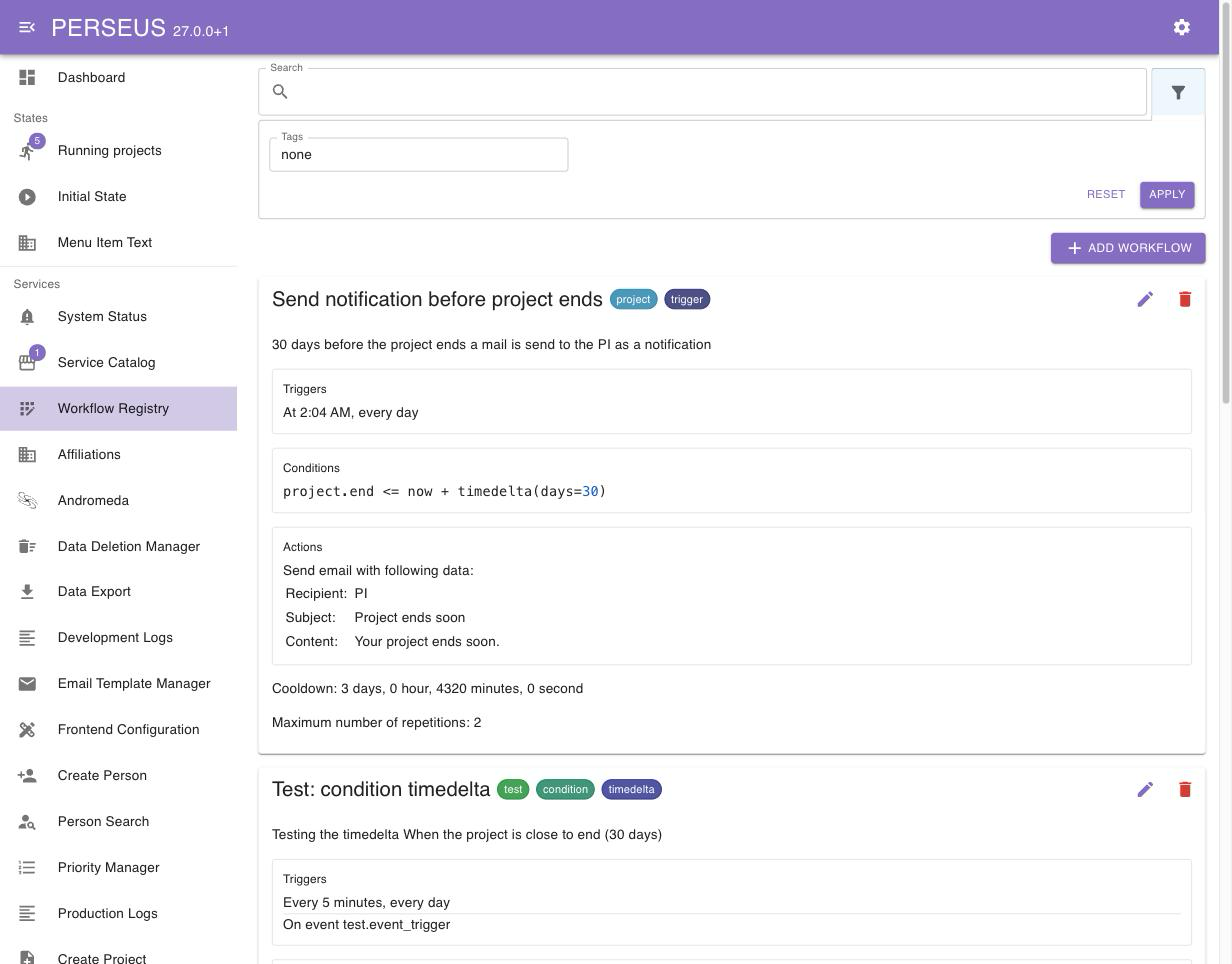
Task: Focus the Search input field
Action: (x=702, y=92)
